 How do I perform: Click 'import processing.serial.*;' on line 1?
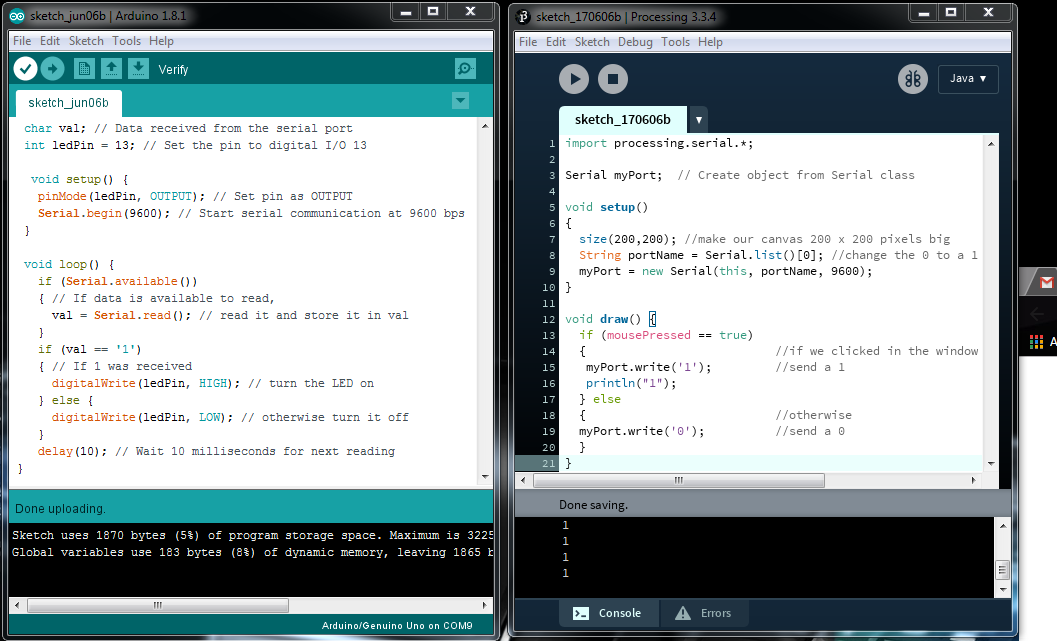659,144
